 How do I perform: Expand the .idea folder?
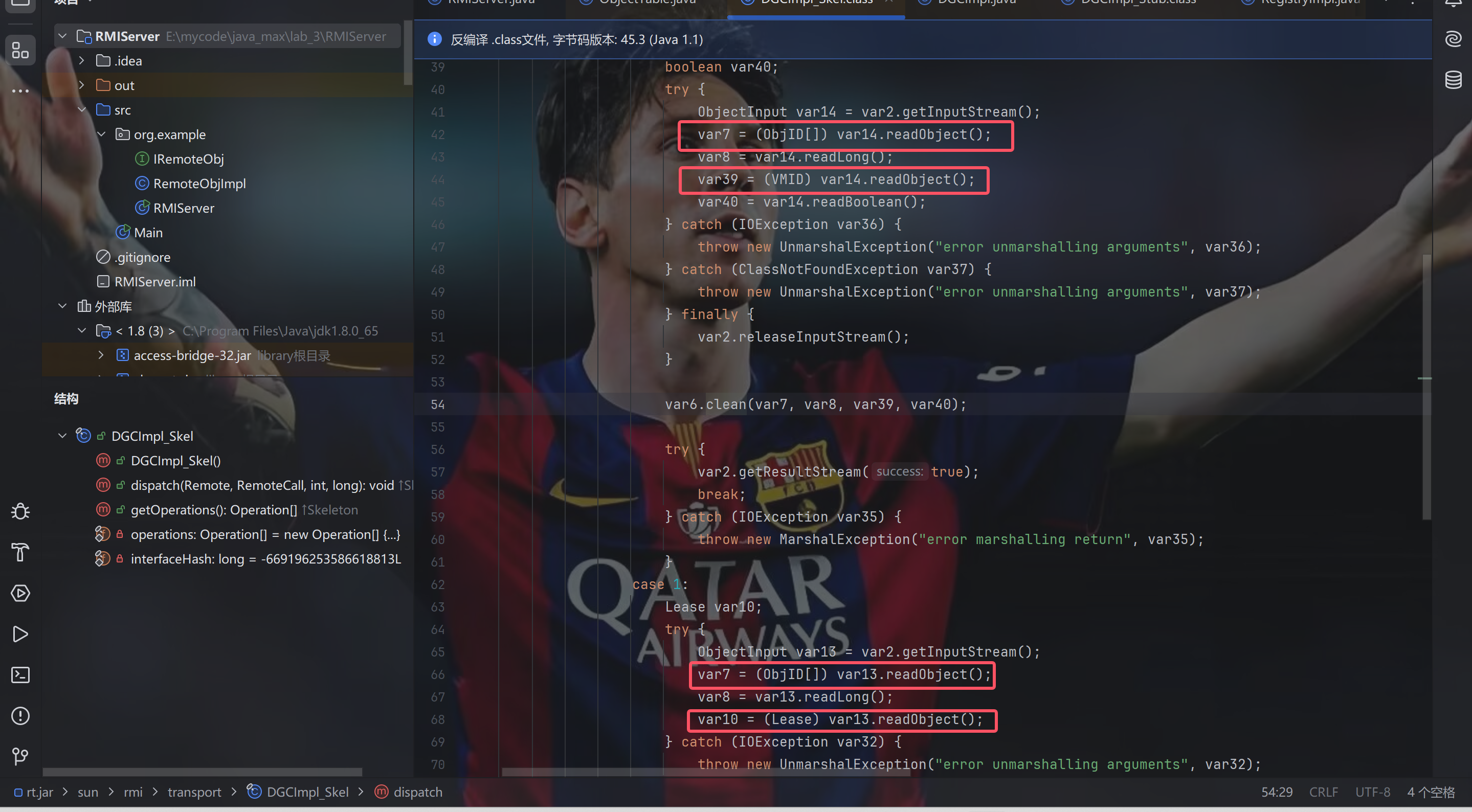(82, 60)
